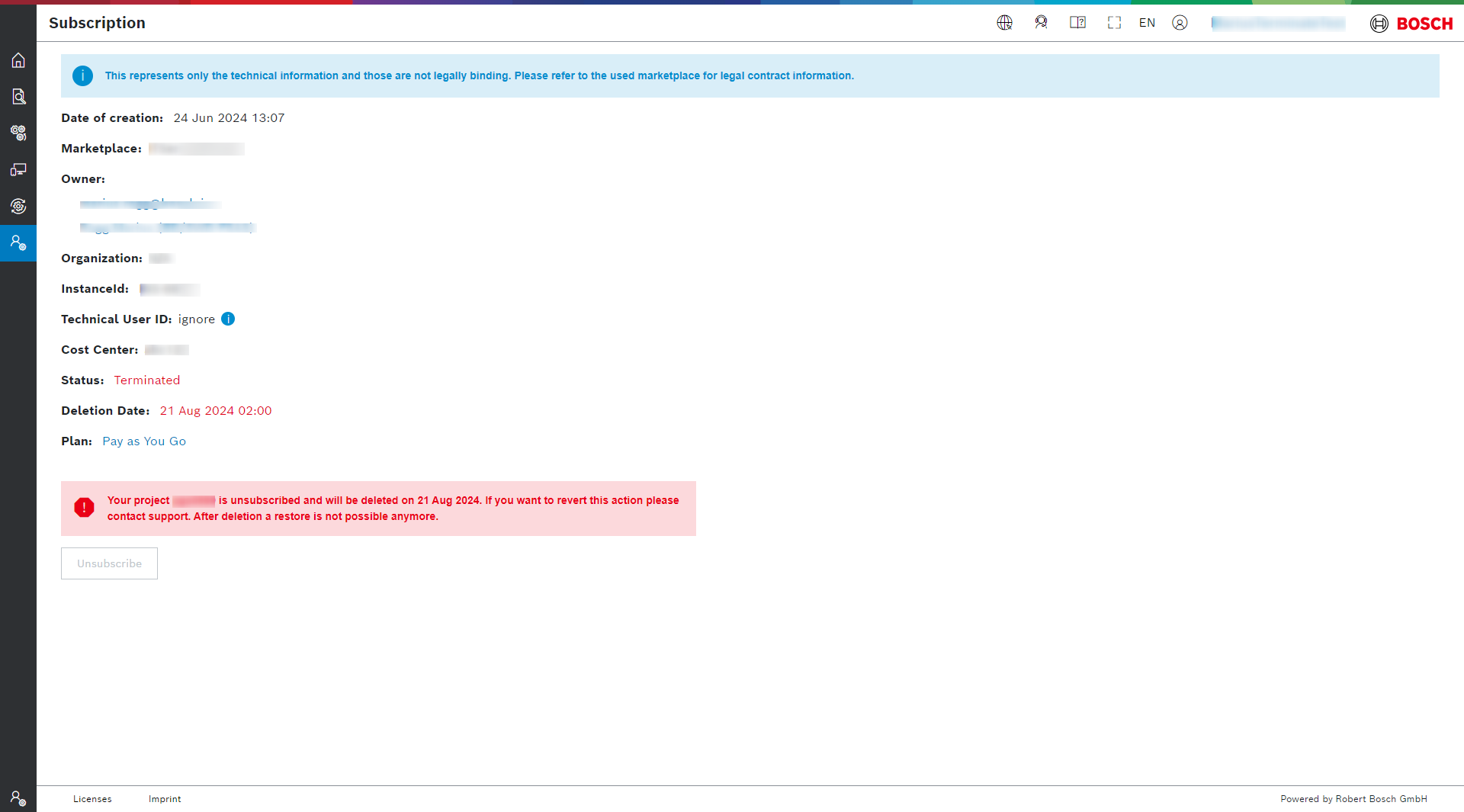
Task: Click the Bosch logo in header
Action: pyautogui.click(x=1411, y=24)
